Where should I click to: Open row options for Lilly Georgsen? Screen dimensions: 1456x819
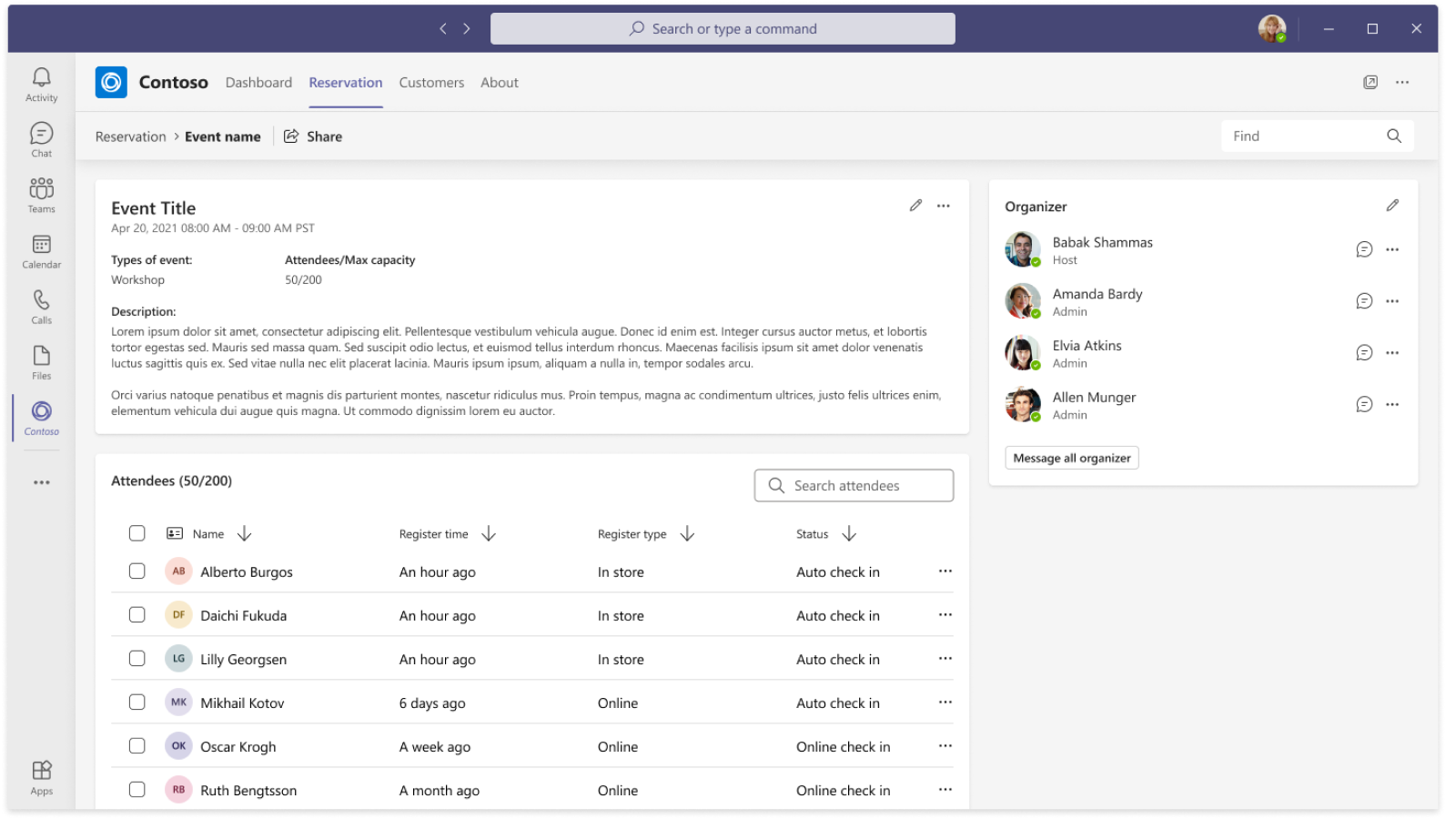coord(945,659)
